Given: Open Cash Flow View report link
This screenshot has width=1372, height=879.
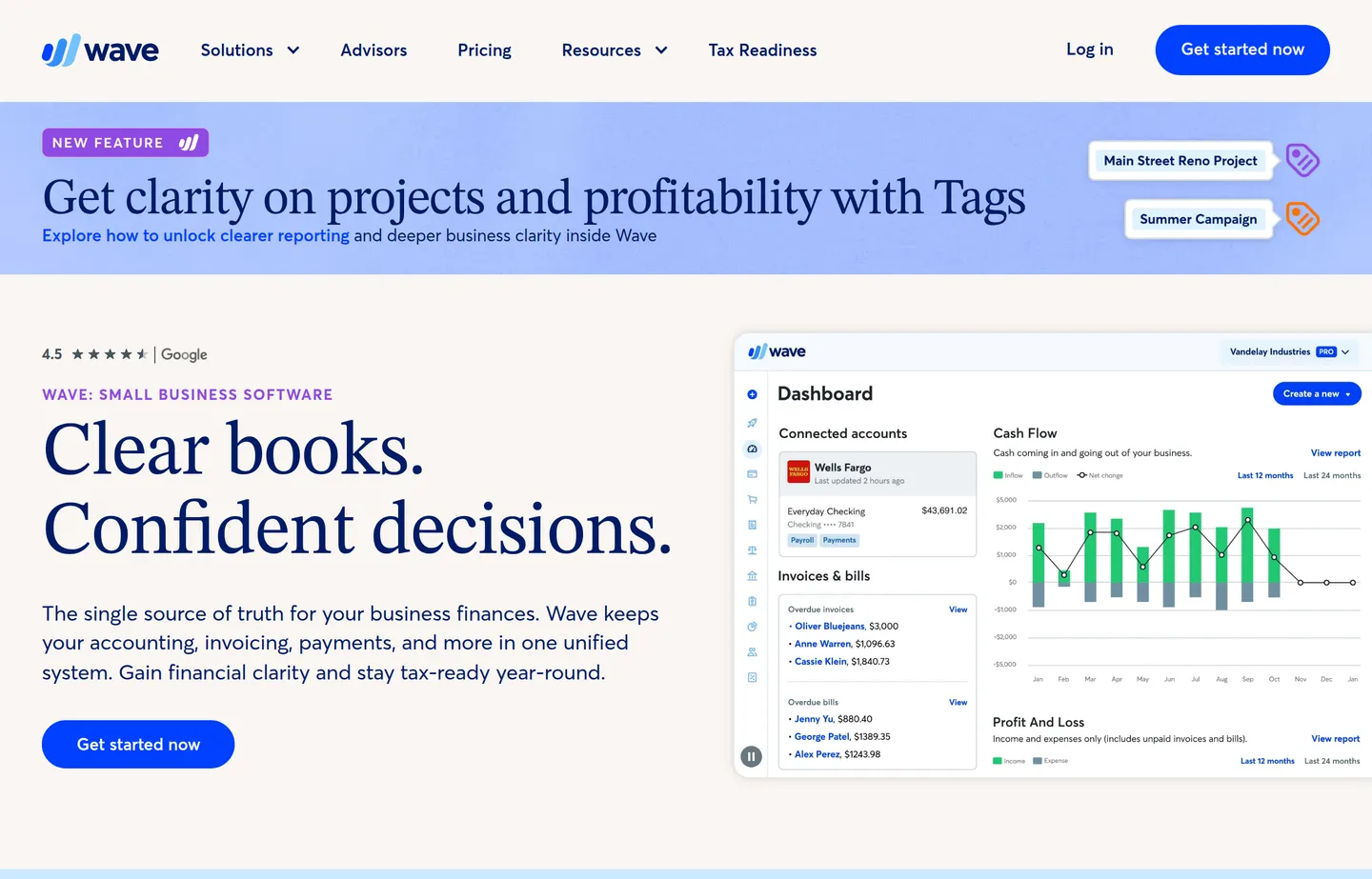Looking at the screenshot, I should [x=1335, y=453].
